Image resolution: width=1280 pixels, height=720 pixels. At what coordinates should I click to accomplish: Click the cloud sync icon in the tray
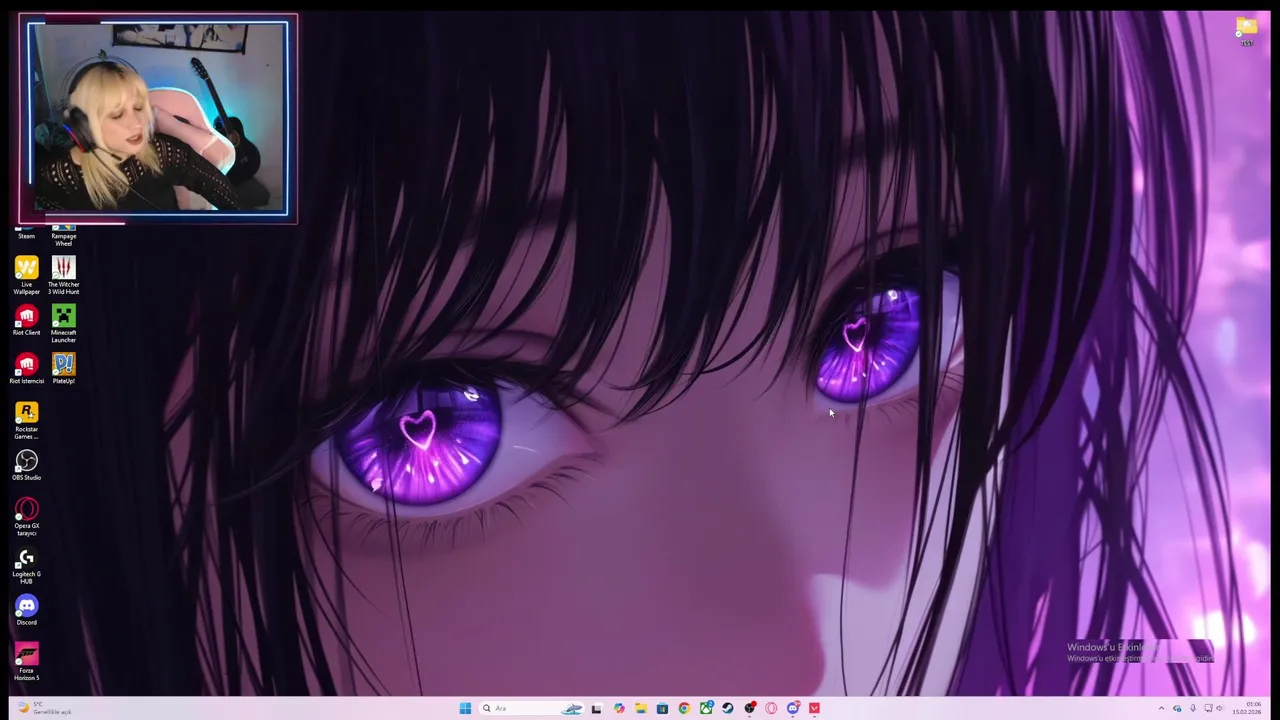pos(1177,708)
